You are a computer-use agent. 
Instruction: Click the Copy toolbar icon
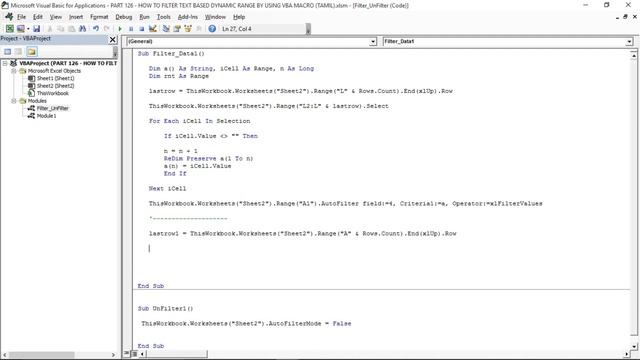(x=60, y=29)
